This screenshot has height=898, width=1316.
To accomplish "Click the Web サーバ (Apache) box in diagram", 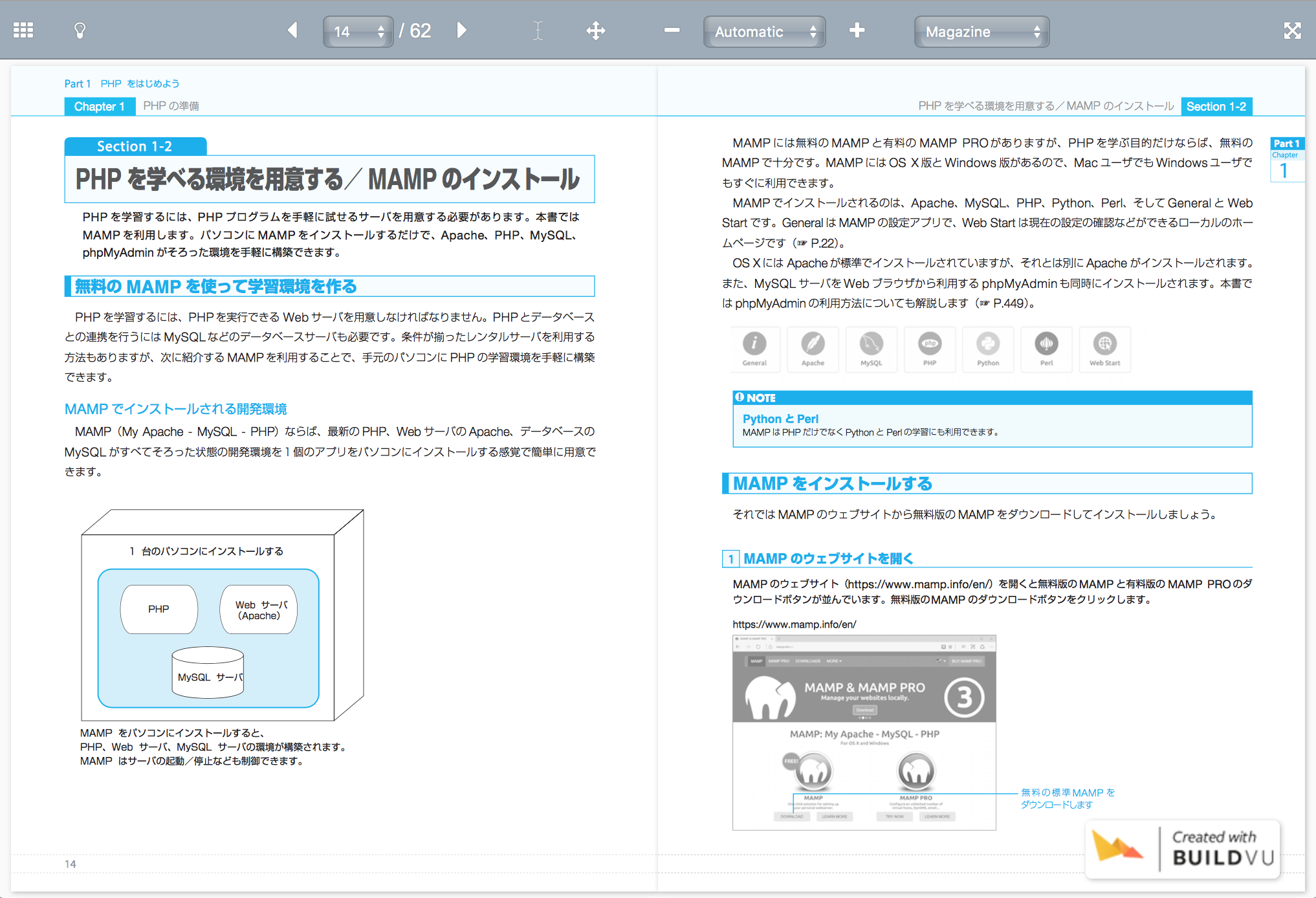I will click(x=259, y=609).
